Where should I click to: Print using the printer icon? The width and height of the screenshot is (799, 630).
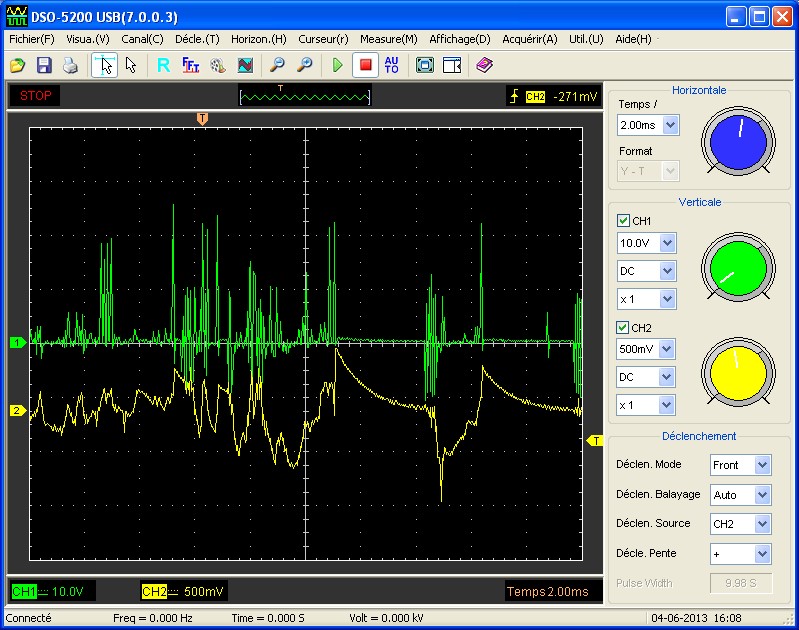[x=70, y=65]
